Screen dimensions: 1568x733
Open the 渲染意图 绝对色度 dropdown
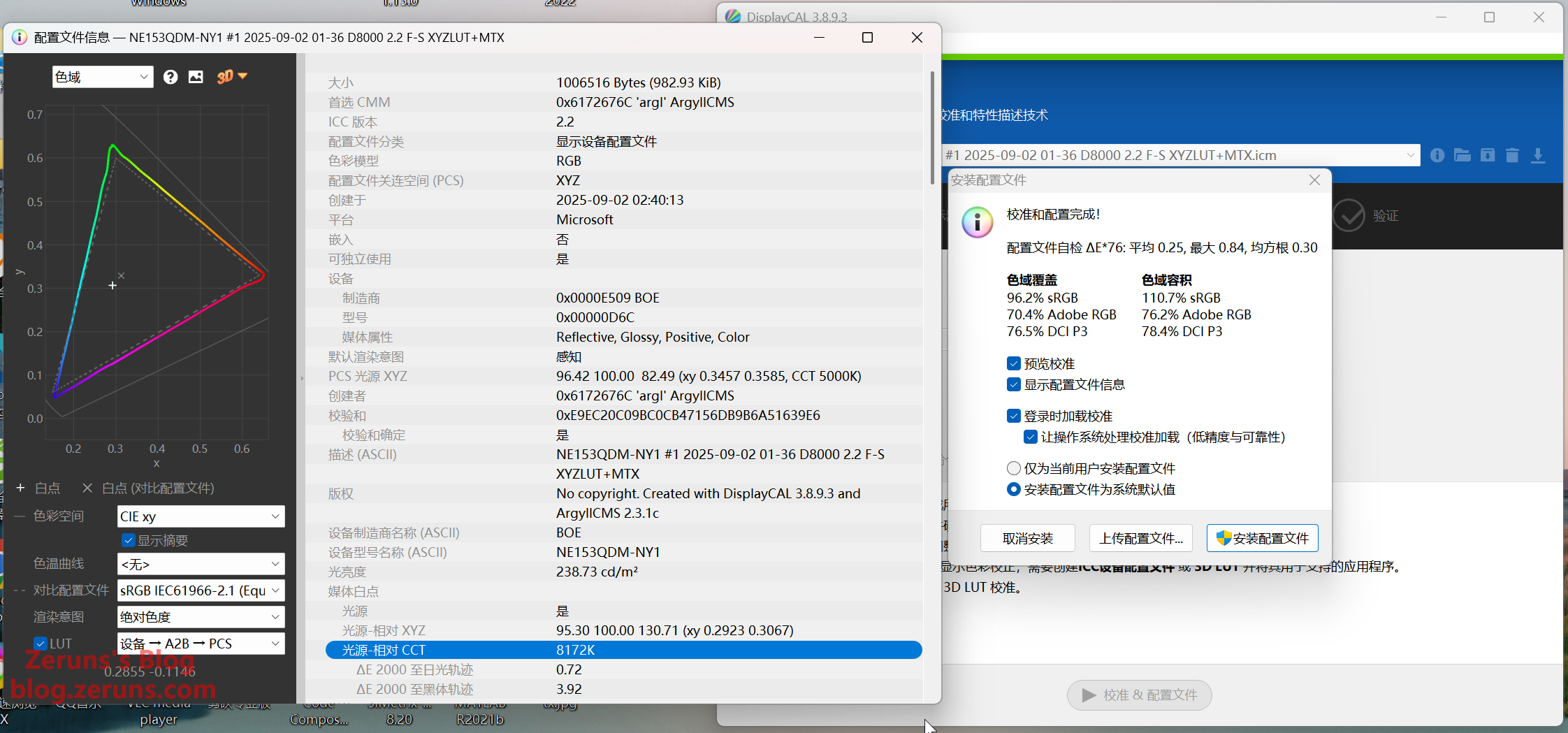click(201, 617)
